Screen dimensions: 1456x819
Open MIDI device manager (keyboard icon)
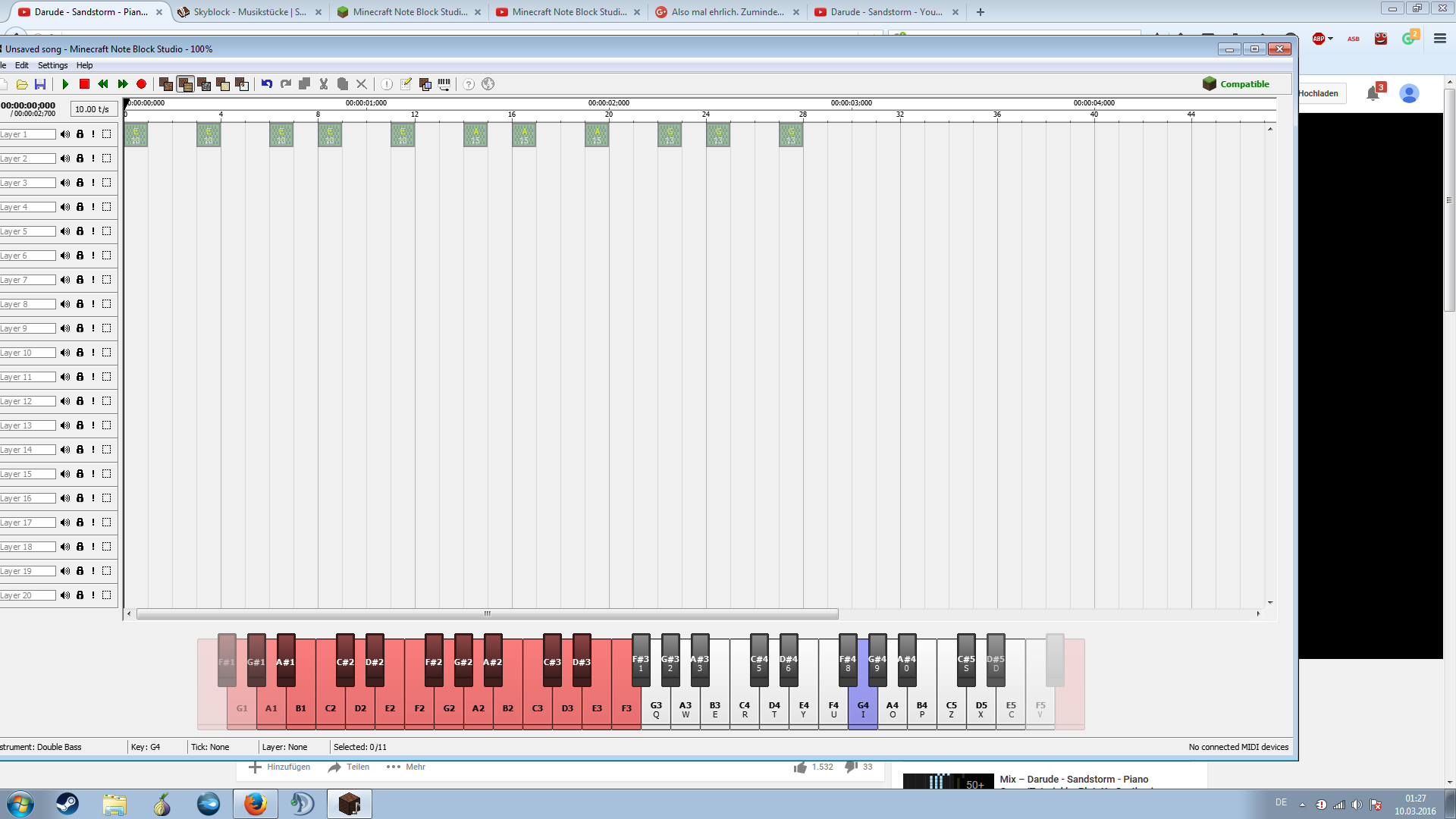pos(444,84)
